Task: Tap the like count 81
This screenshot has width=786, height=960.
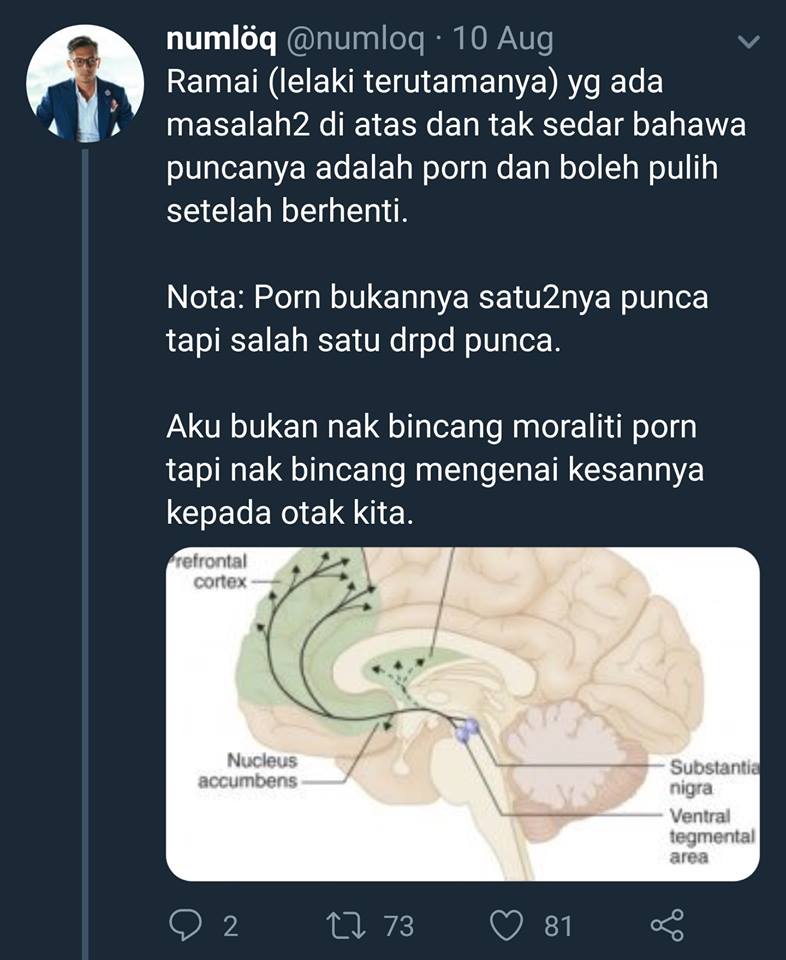Action: 558,926
